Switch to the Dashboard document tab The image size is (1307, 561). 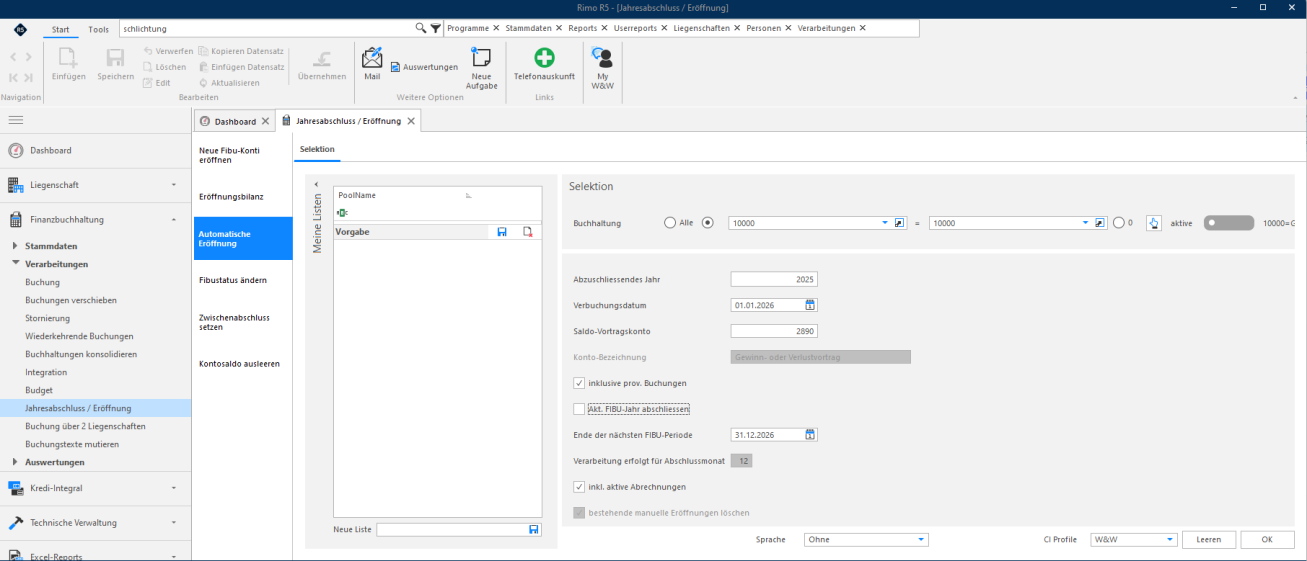point(235,122)
